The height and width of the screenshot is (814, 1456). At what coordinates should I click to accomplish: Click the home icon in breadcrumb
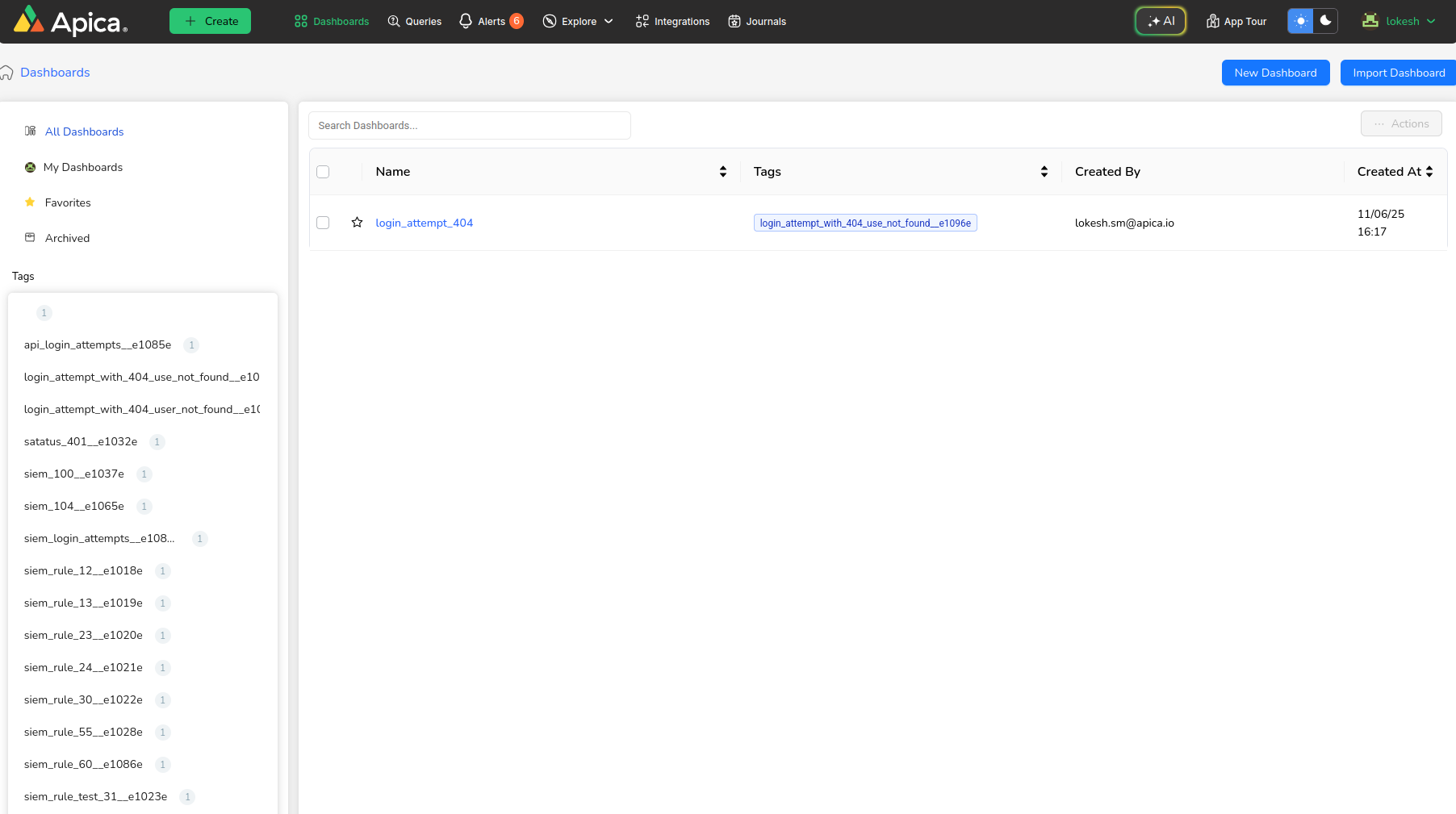coord(7,73)
